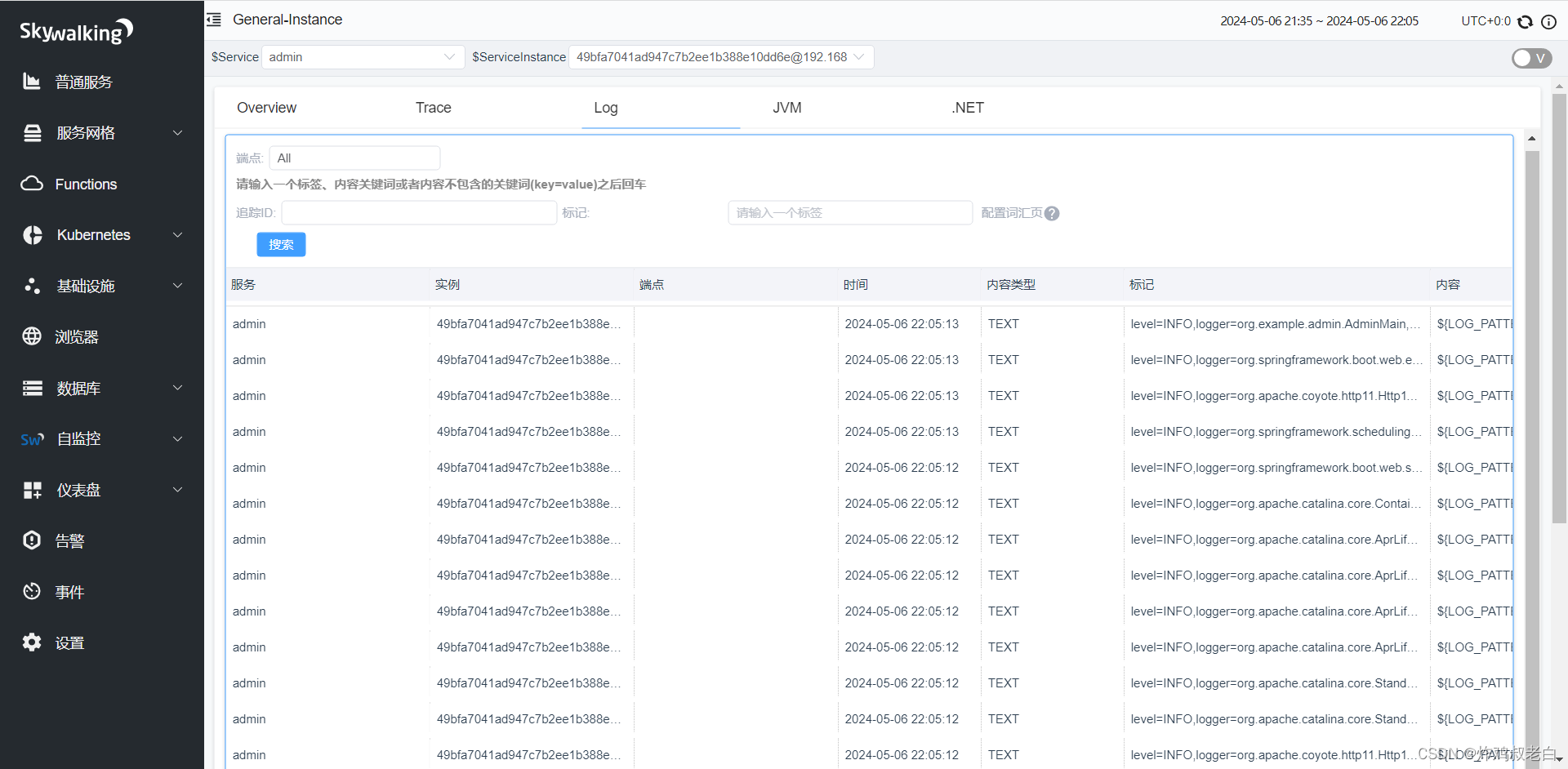This screenshot has width=1568, height=769.
Task: Open log row with logger org.springframework.scheduling
Action: (870, 432)
